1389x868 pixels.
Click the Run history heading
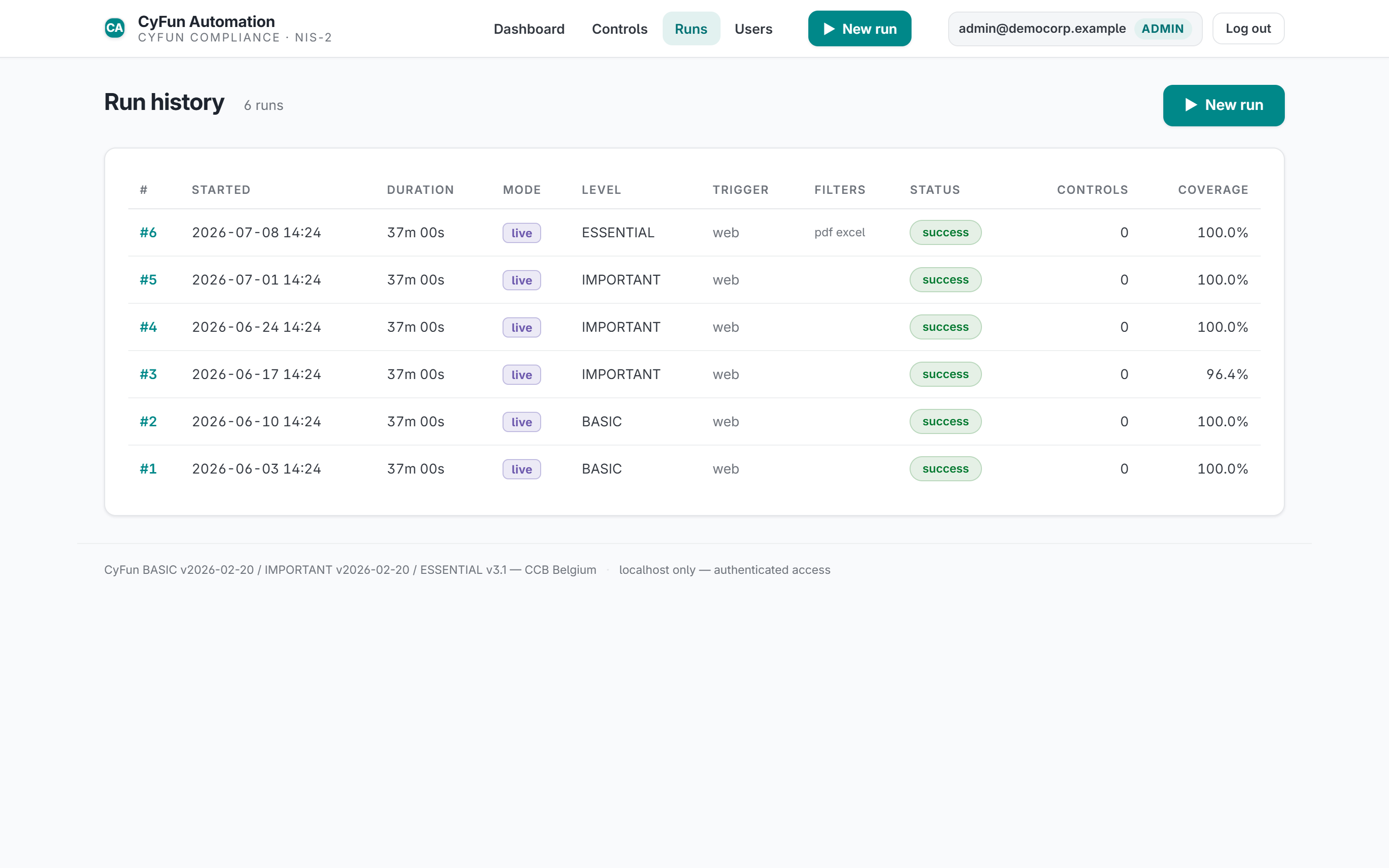(164, 103)
